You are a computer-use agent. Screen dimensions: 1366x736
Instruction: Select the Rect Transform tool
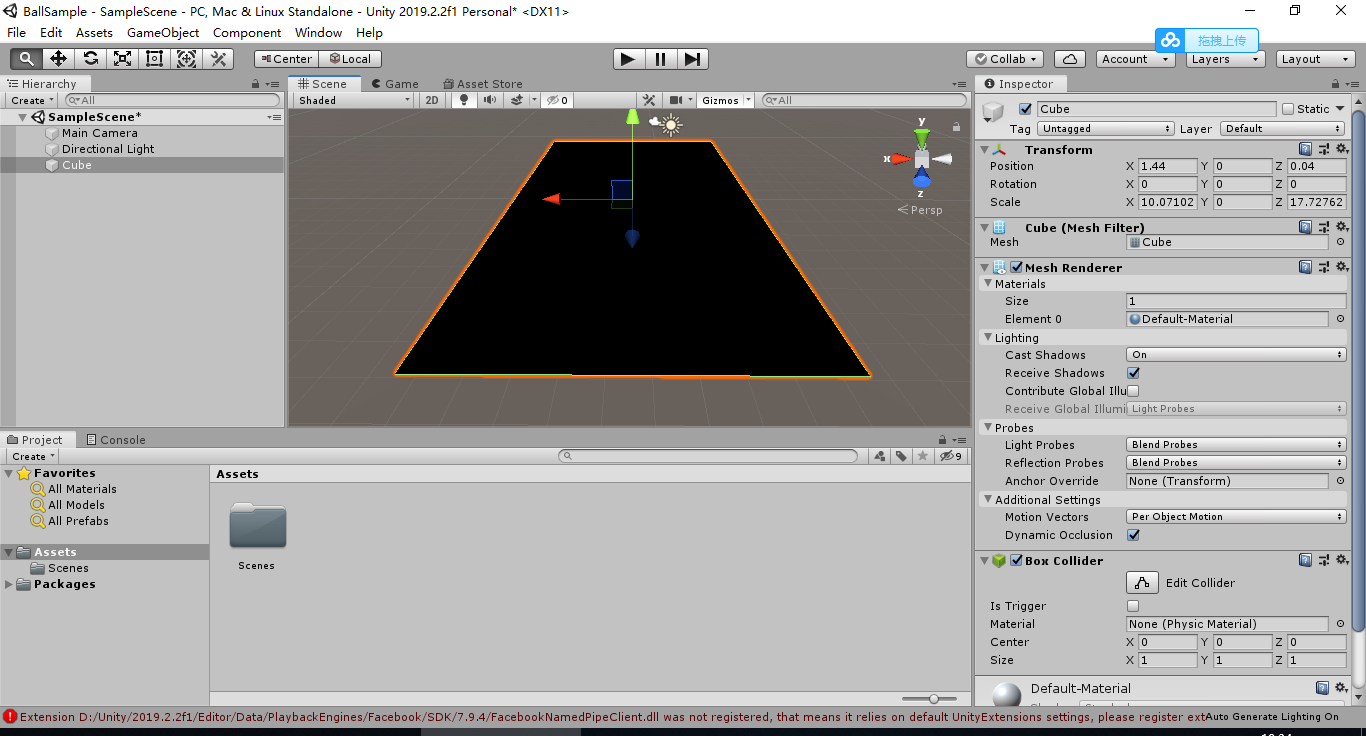[154, 58]
